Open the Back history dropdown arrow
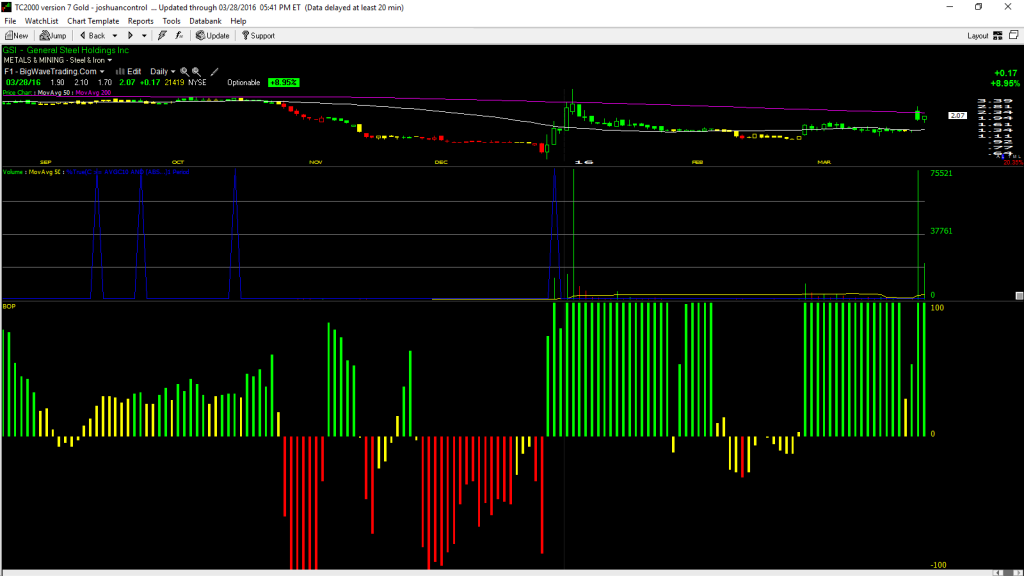The width and height of the screenshot is (1024, 576). coord(115,36)
